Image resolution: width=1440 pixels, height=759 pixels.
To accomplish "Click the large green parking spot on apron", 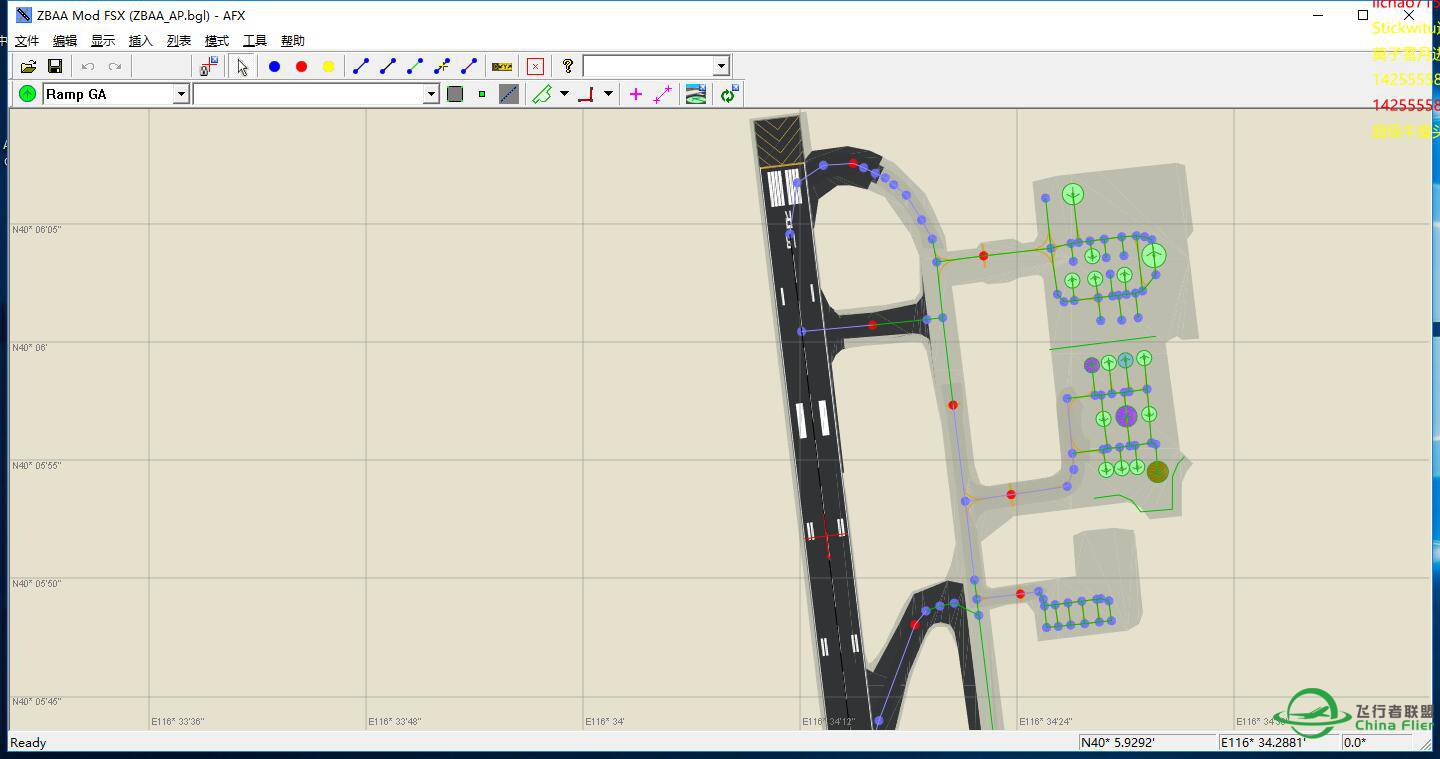I will 1154,255.
